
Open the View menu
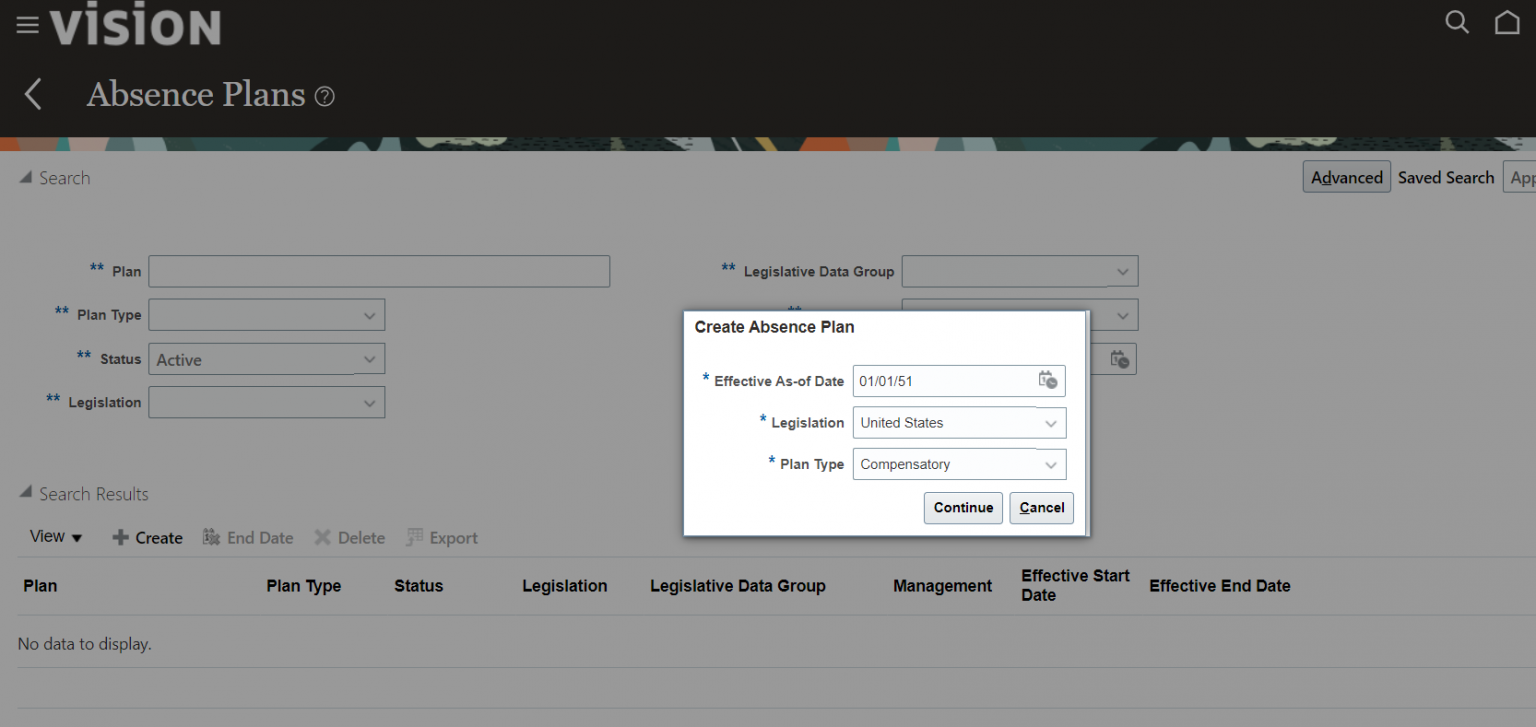pos(56,537)
